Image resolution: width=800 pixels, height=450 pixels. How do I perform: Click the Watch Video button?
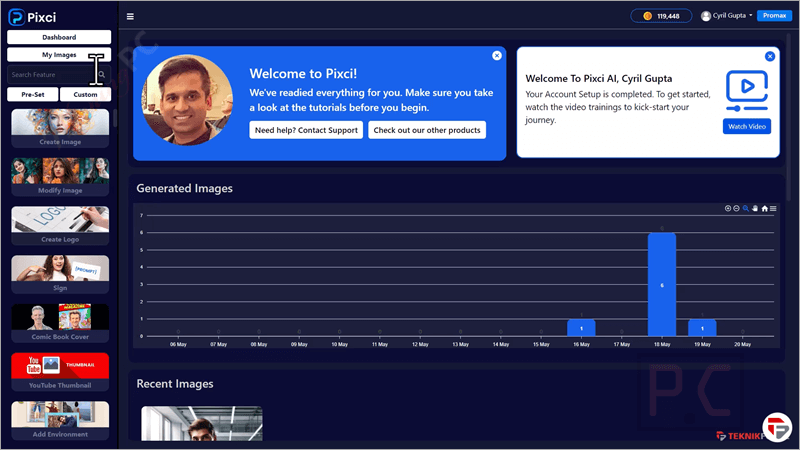click(x=747, y=127)
